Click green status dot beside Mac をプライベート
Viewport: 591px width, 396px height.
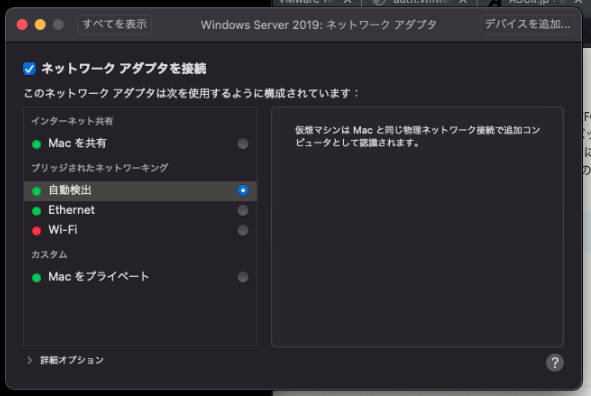click(x=37, y=278)
